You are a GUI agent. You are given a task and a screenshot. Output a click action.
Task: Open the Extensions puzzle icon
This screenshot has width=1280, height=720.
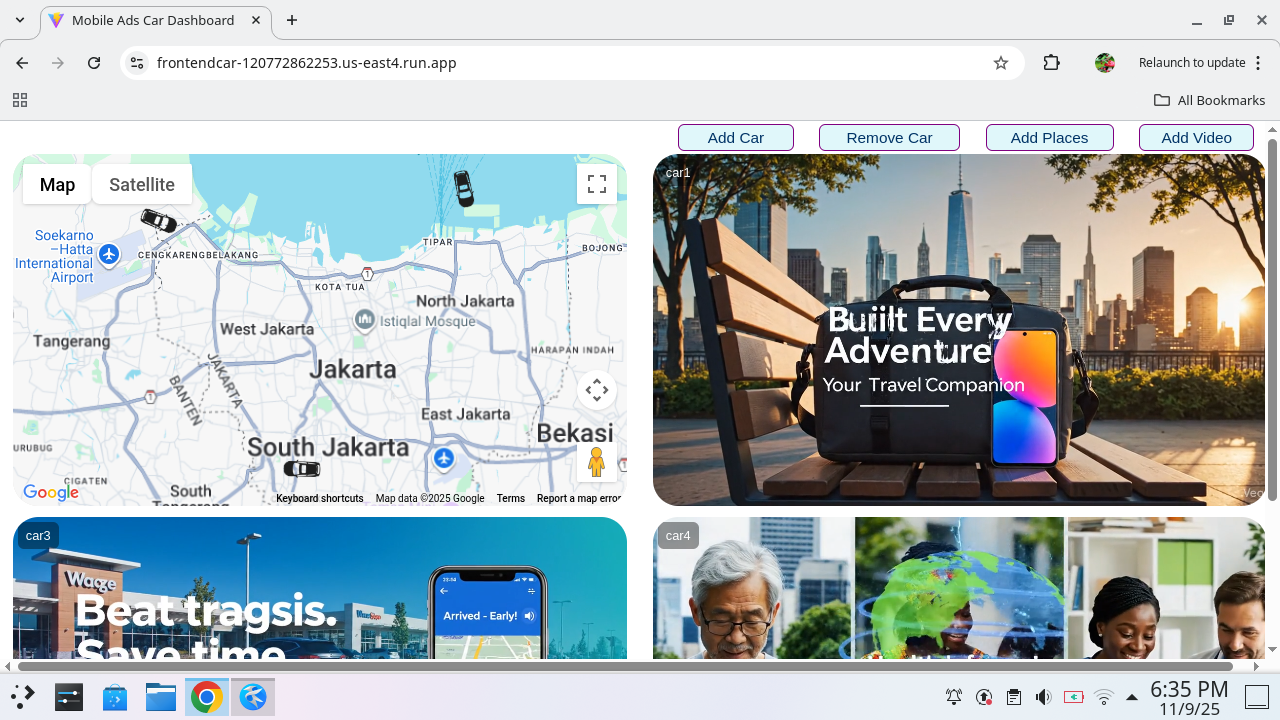point(1051,63)
